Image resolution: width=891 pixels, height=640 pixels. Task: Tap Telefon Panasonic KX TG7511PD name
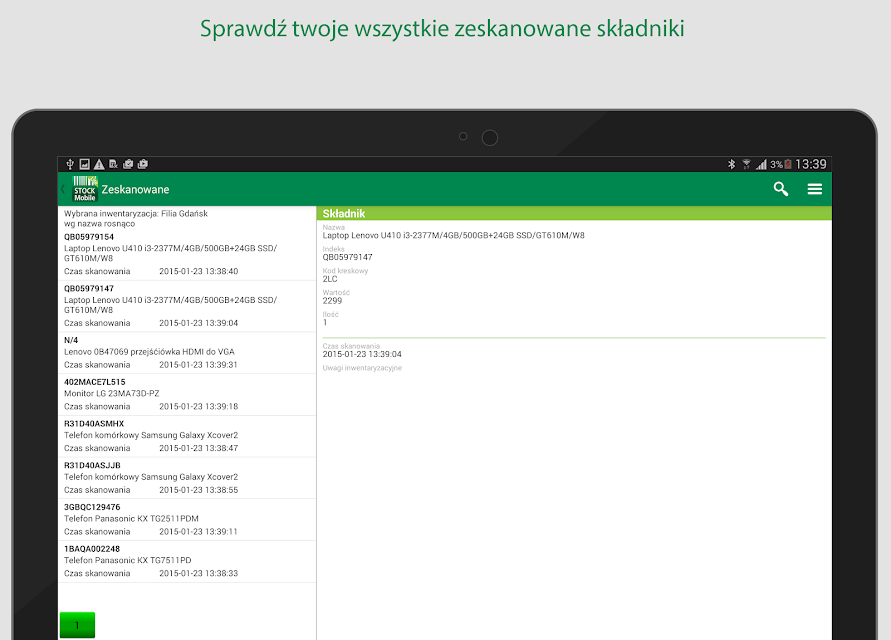coord(127,560)
